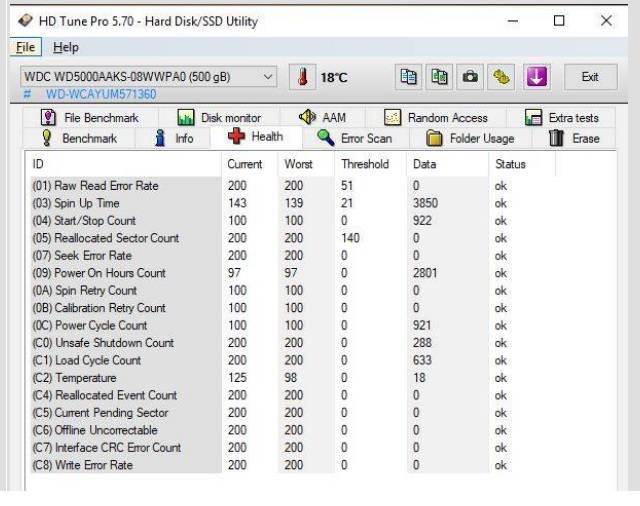Image resolution: width=640 pixels, height=506 pixels.
Task: Click HD Tune Pro title bar app icon
Action: coord(25,20)
